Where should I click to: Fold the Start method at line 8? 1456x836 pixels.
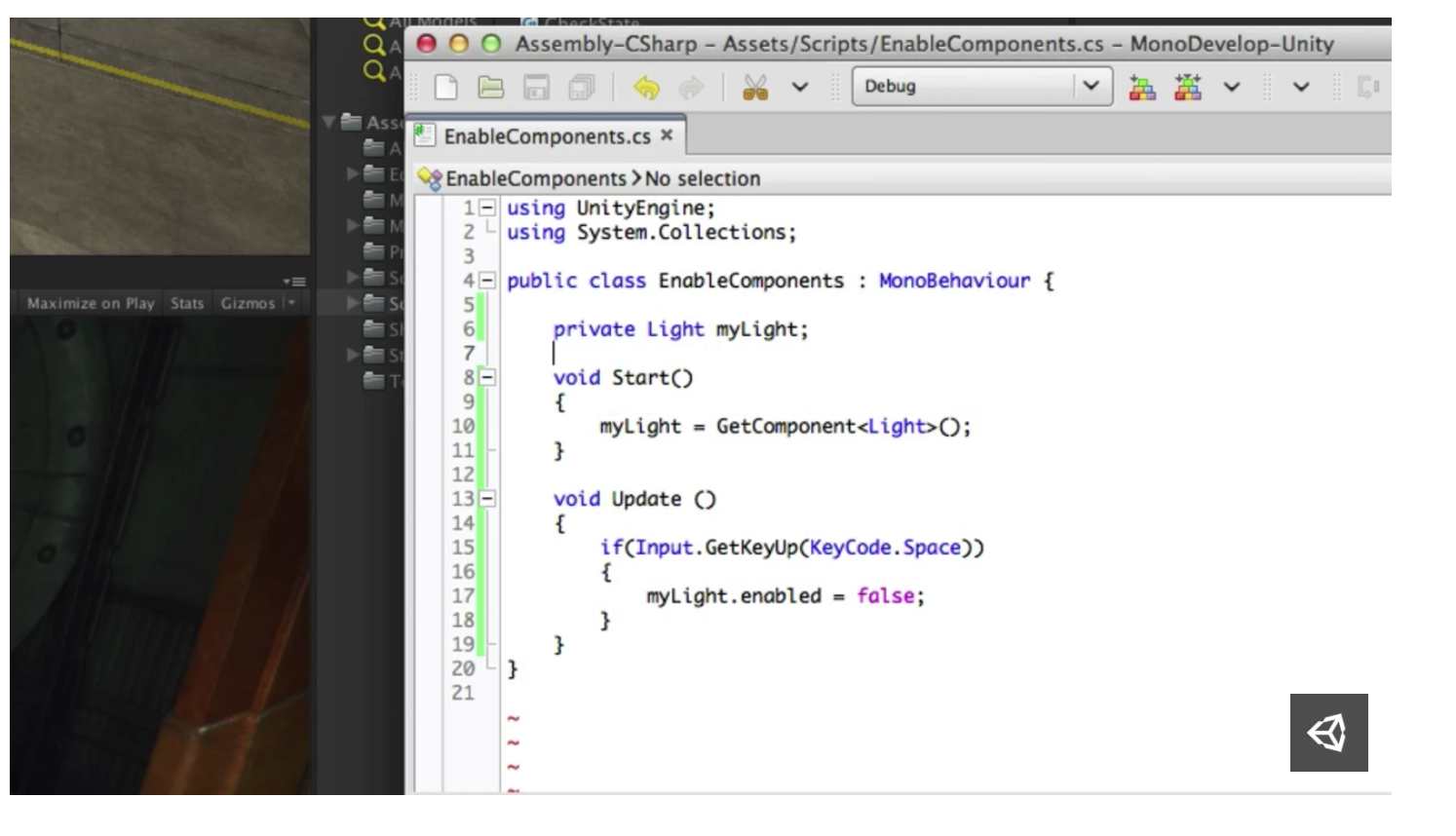click(x=487, y=377)
